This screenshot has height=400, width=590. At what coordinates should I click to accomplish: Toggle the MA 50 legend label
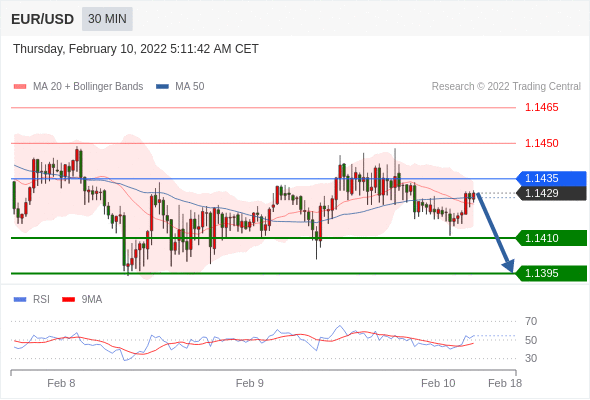pyautogui.click(x=190, y=87)
